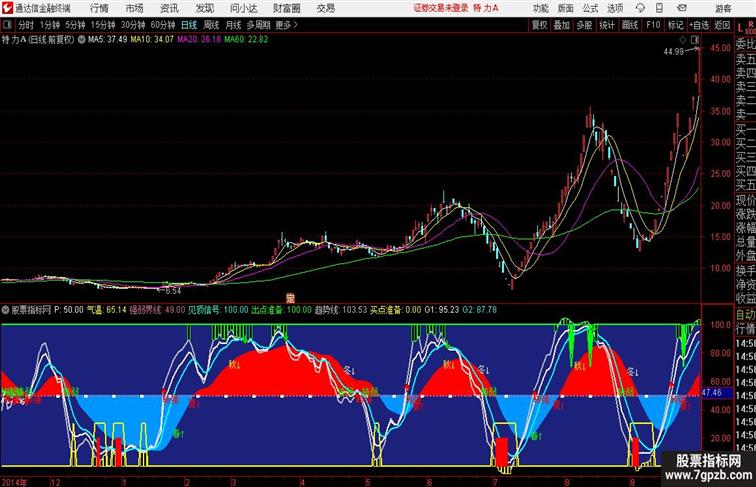Open the 选项 menu
The width and height of the screenshot is (756, 487).
pyautogui.click(x=615, y=8)
